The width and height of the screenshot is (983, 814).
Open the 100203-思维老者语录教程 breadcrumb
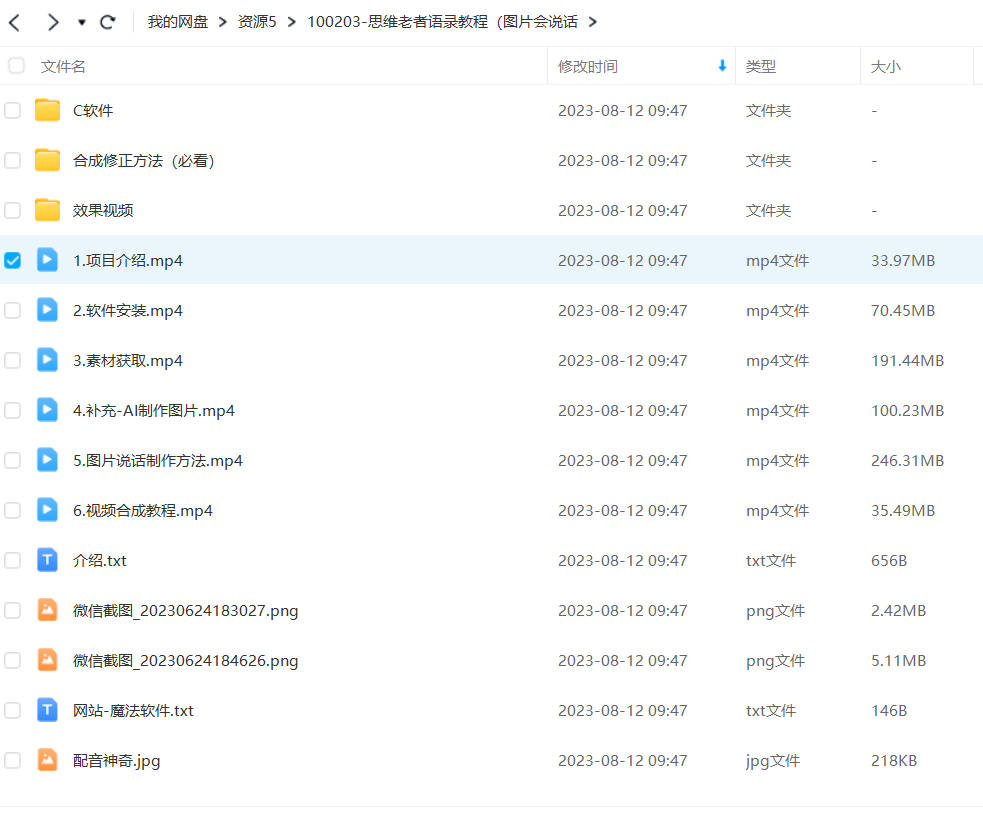(443, 22)
